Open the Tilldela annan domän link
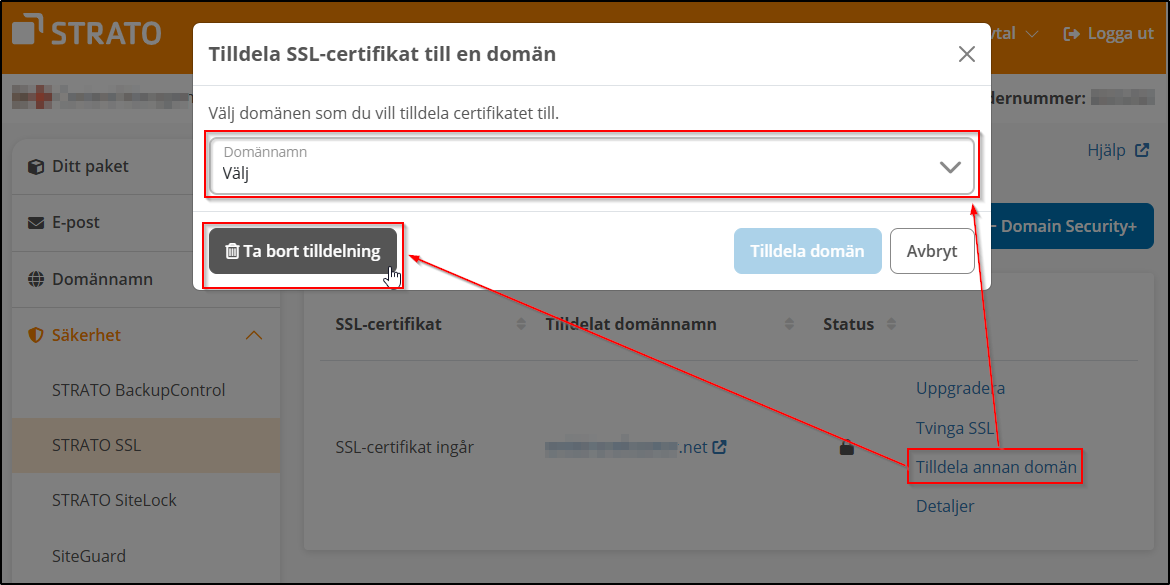Viewport: 1170px width, 585px height. (994, 466)
